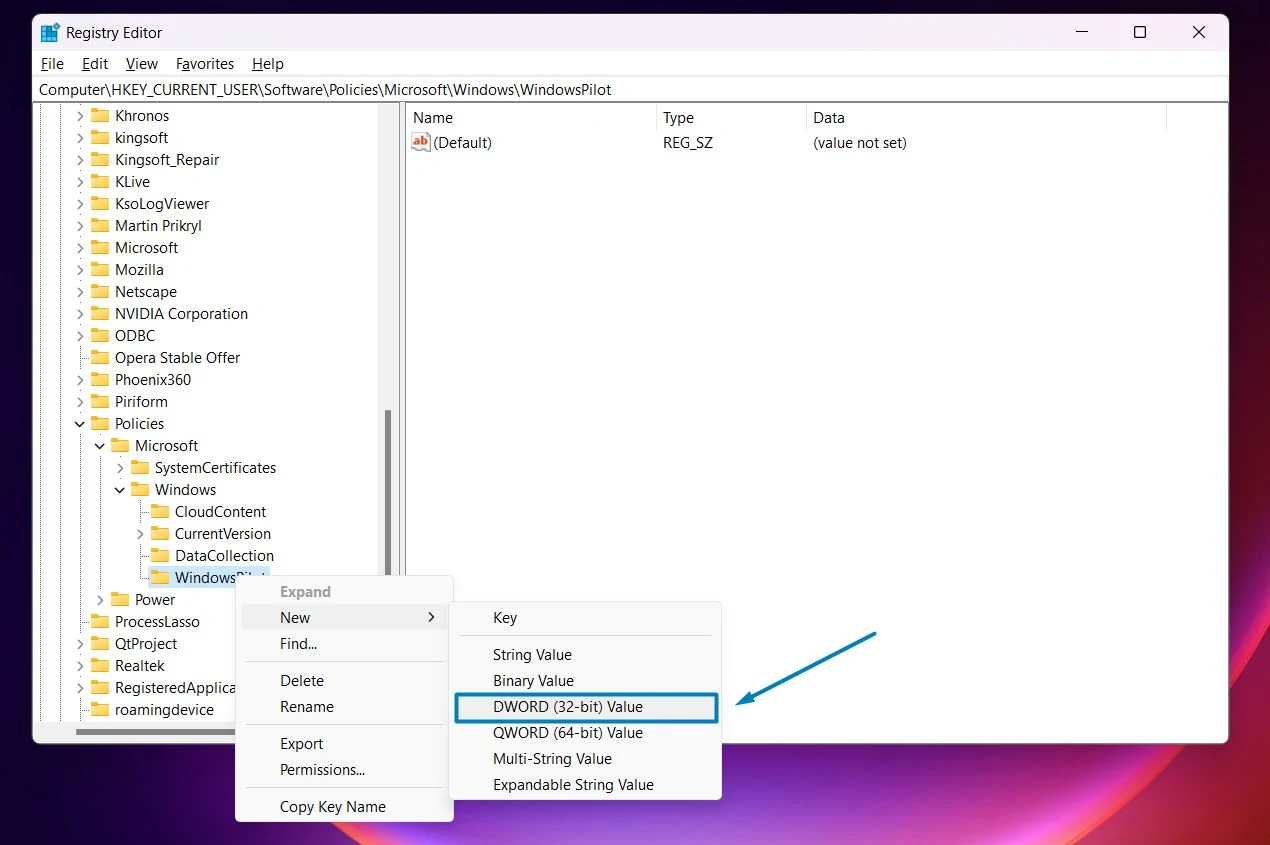Screen dimensions: 1270x845
Task: Choose Key in the New submenu
Action: point(585,618)
